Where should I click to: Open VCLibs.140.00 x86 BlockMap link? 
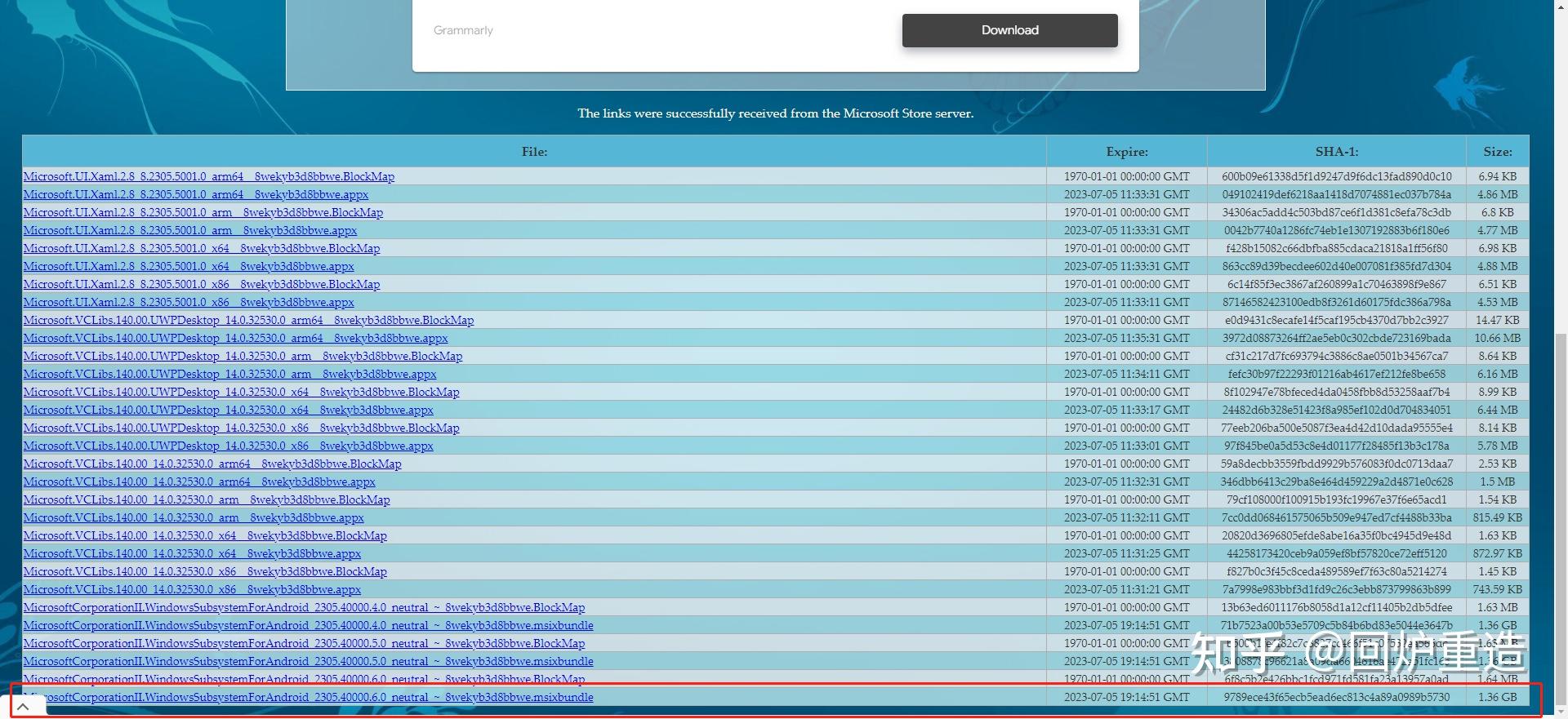(205, 571)
